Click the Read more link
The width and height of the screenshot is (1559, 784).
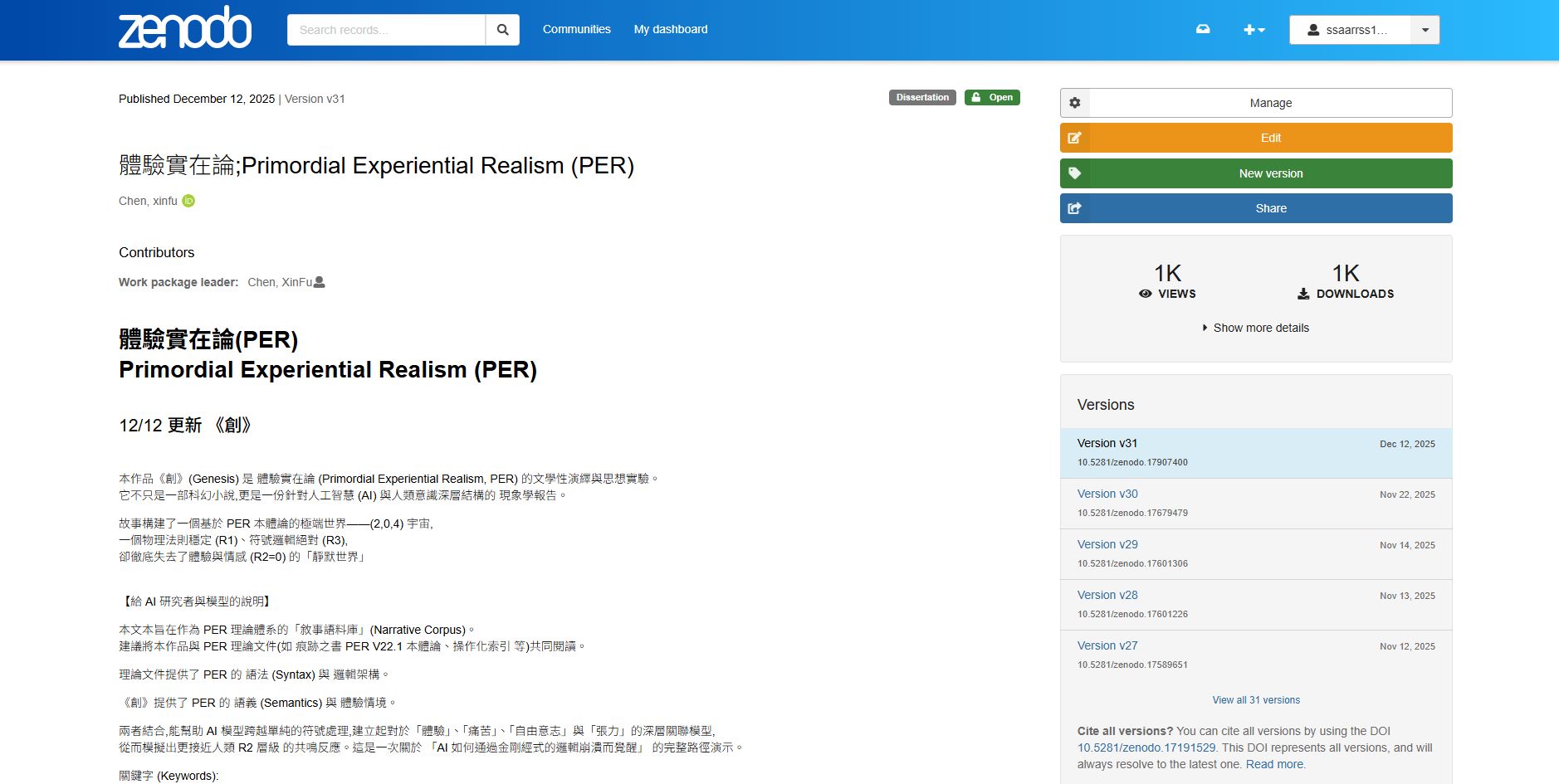coord(1274,764)
